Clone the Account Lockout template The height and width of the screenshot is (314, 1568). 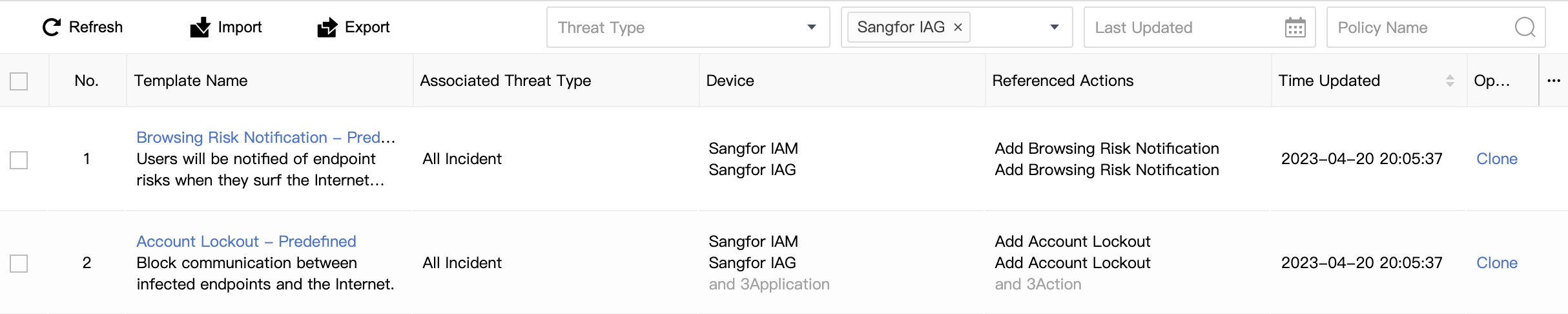coord(1496,263)
